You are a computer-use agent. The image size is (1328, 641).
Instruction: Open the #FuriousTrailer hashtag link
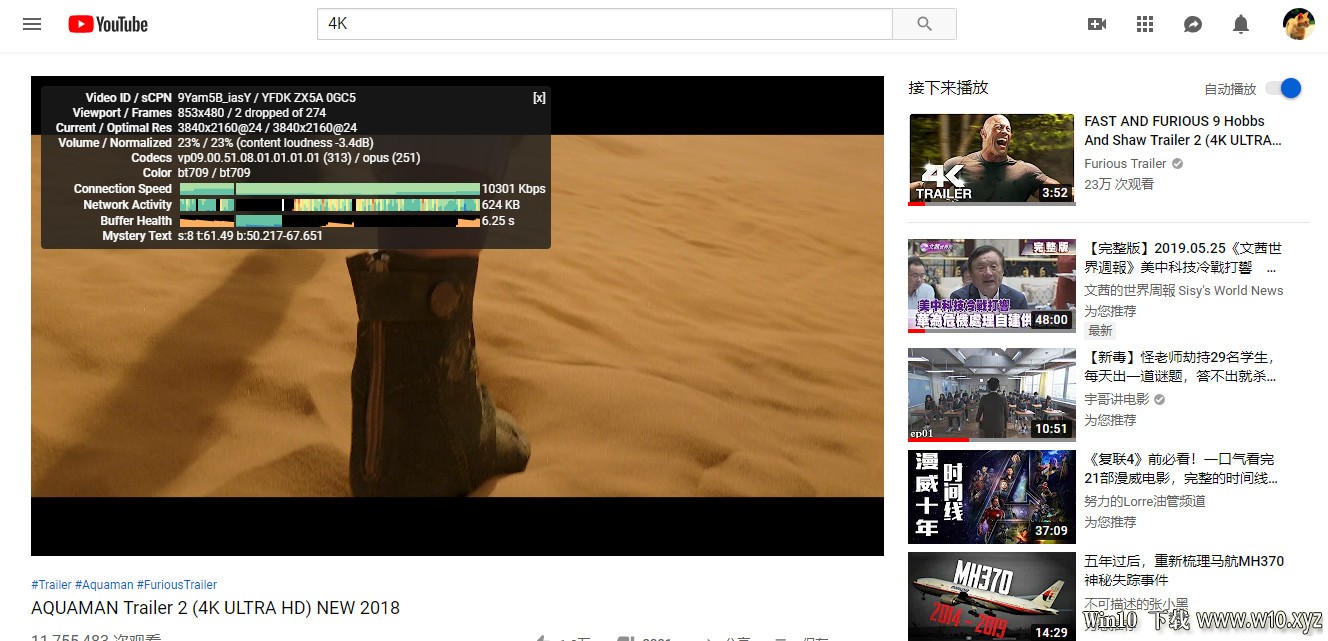177,585
